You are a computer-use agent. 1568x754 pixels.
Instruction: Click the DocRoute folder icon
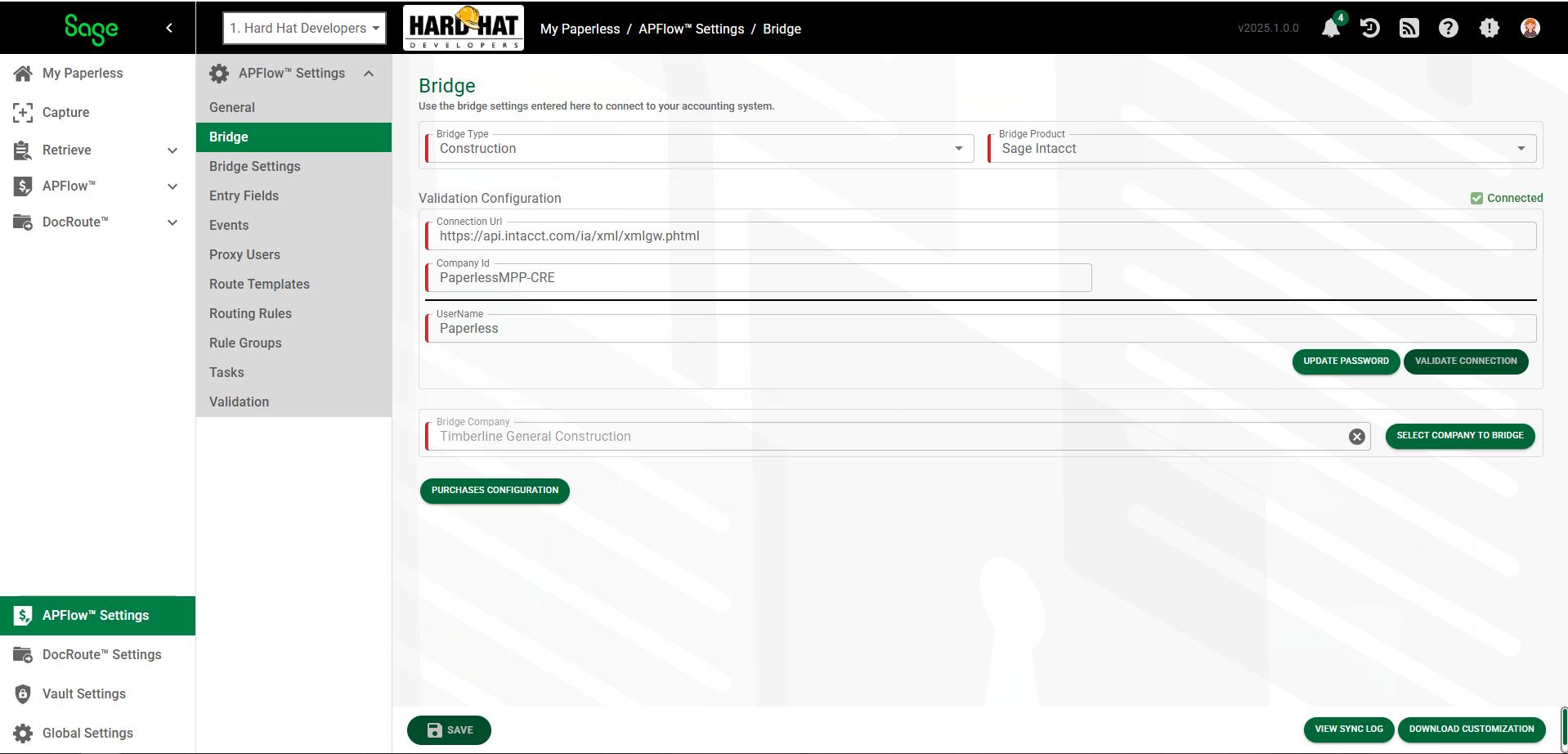pos(23,222)
